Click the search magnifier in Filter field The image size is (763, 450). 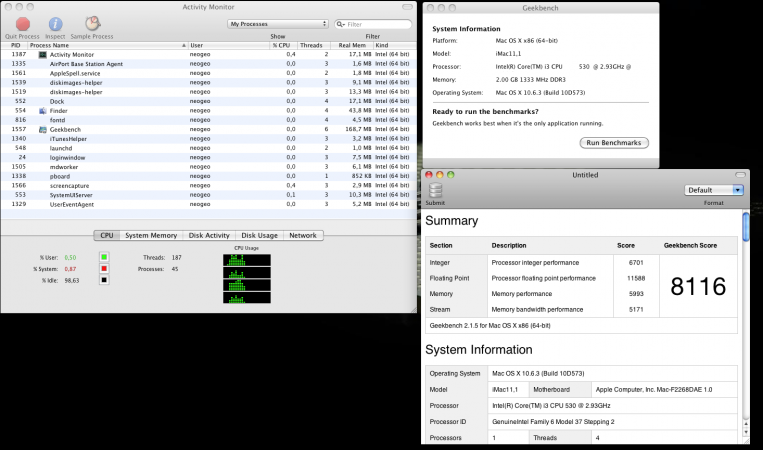click(x=341, y=24)
